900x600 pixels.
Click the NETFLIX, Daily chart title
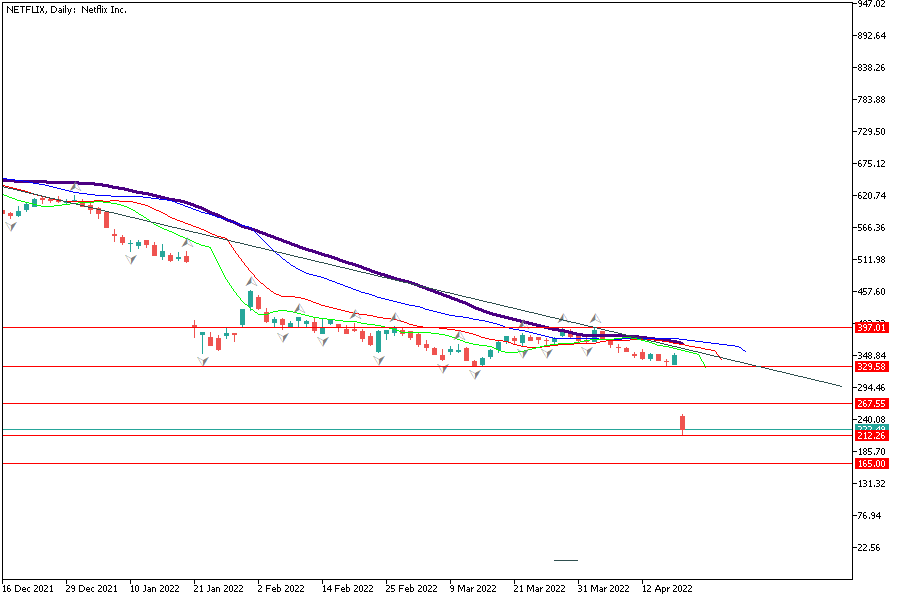[x=69, y=9]
